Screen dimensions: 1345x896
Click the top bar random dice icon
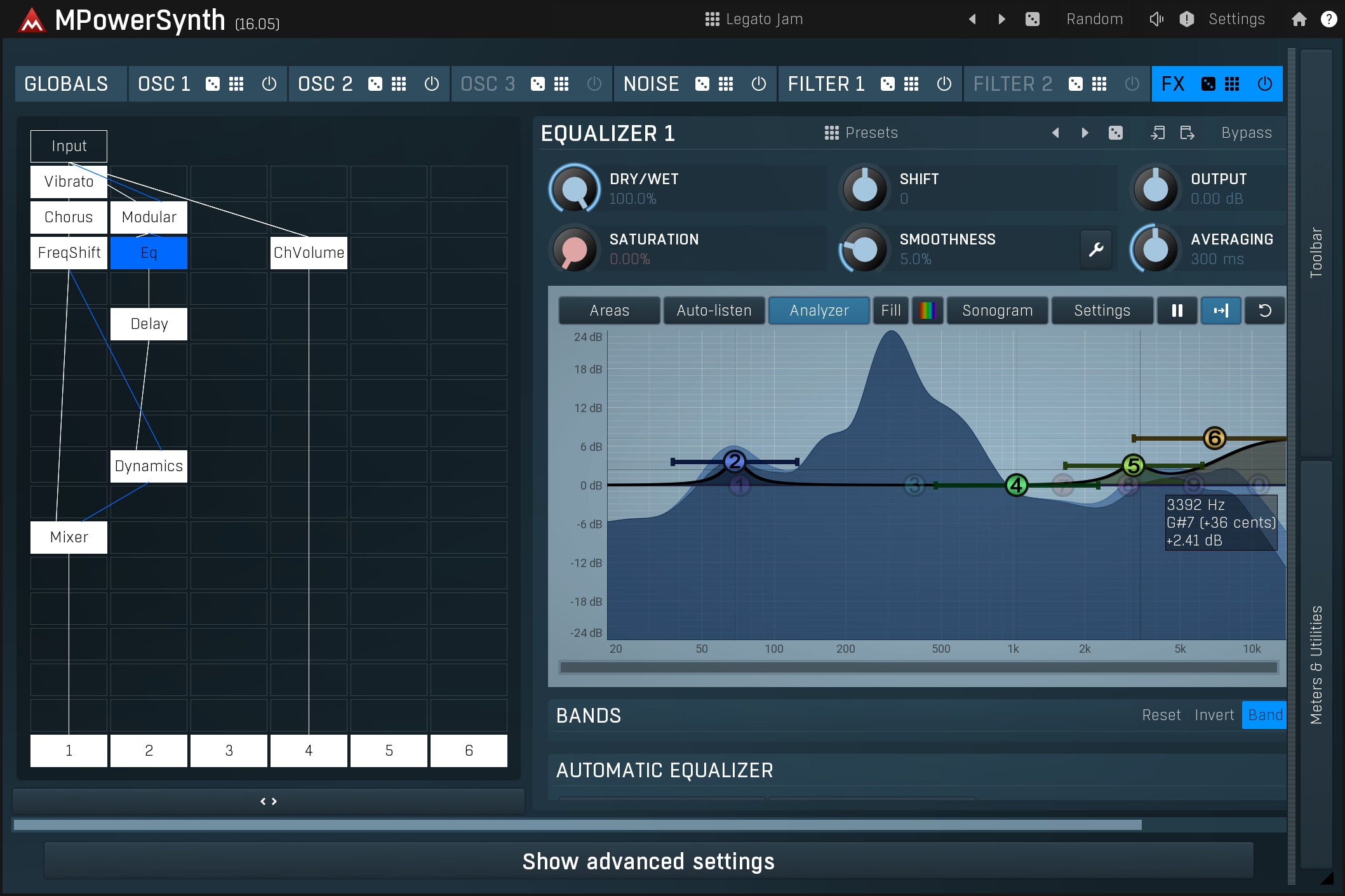[x=1033, y=19]
